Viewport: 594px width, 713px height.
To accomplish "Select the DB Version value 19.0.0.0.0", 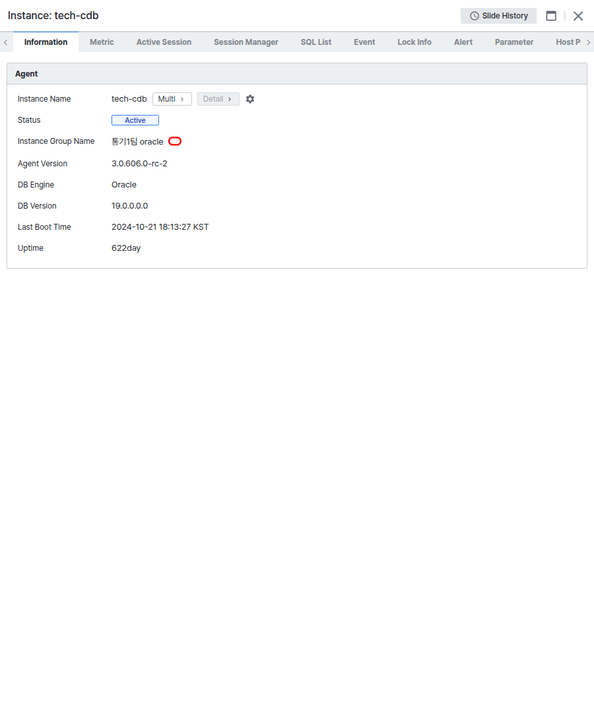I will tap(130, 206).
